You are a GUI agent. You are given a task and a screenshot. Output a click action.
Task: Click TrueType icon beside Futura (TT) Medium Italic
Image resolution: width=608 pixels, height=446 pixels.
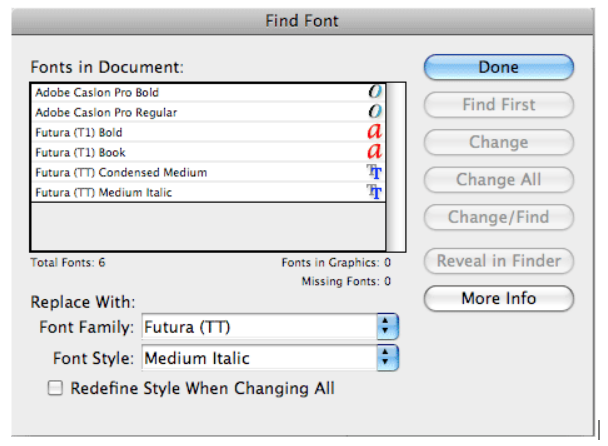pos(375,192)
